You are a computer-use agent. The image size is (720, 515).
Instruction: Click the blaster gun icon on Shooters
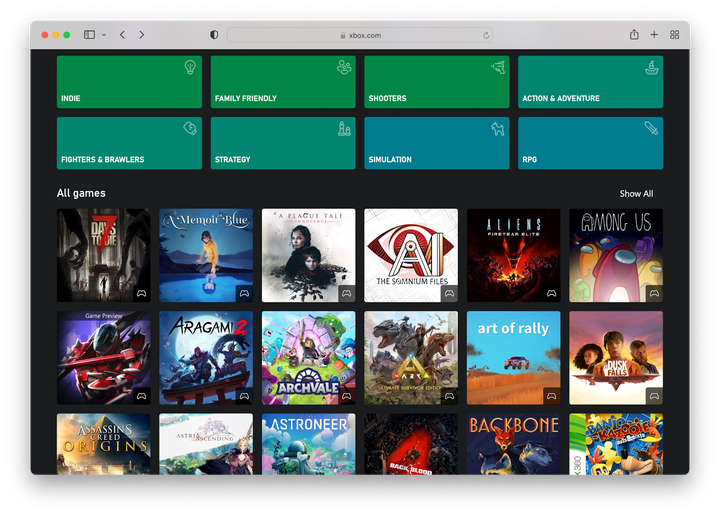click(x=498, y=67)
